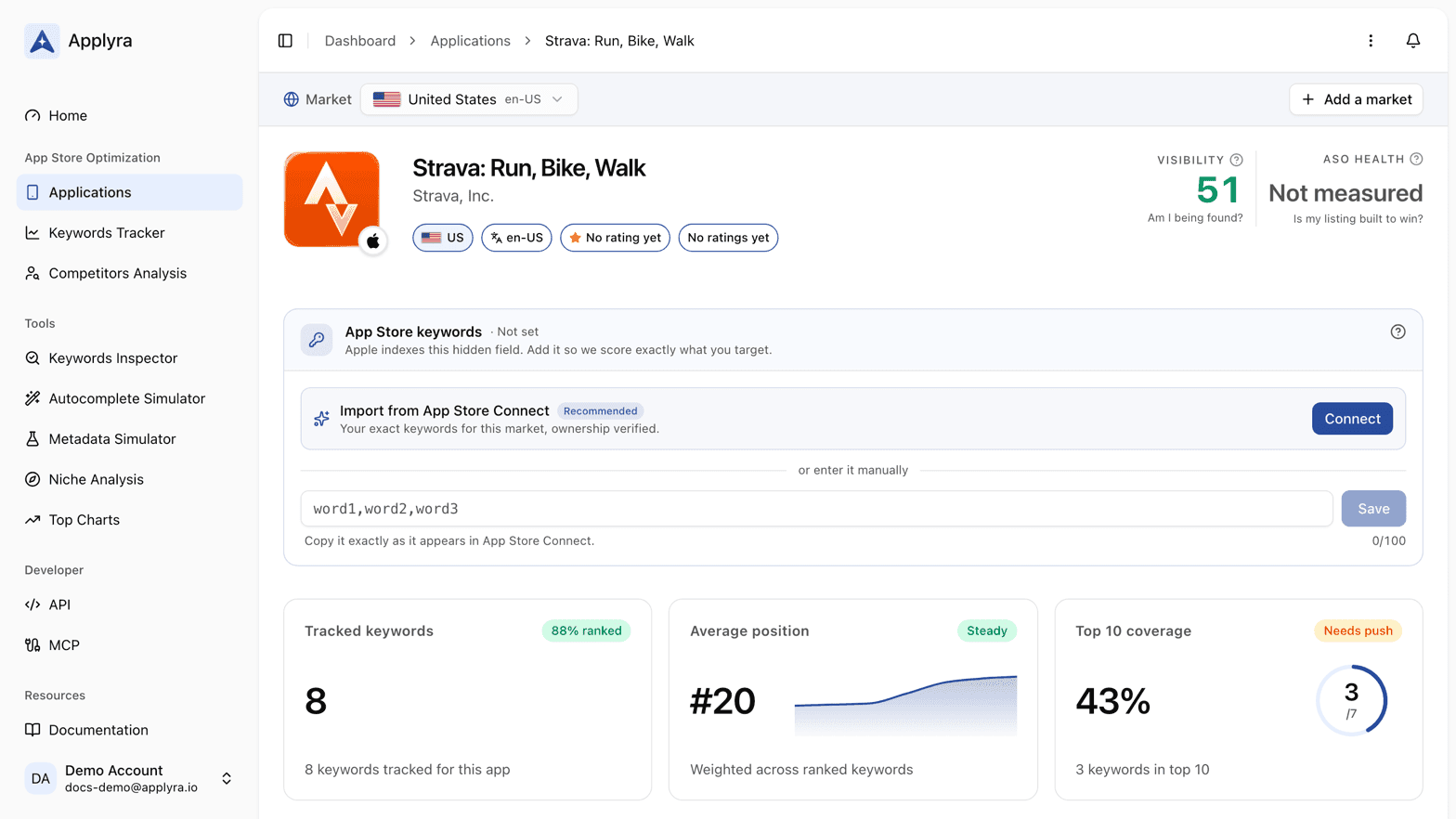Click the Average position trend chart
The image size is (1456, 819).
[905, 706]
